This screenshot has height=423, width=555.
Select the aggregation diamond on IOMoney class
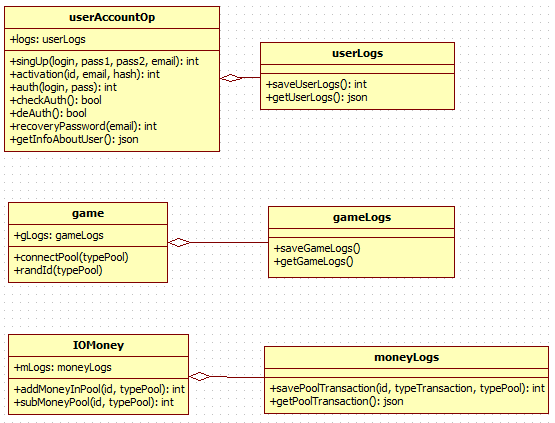tap(200, 377)
